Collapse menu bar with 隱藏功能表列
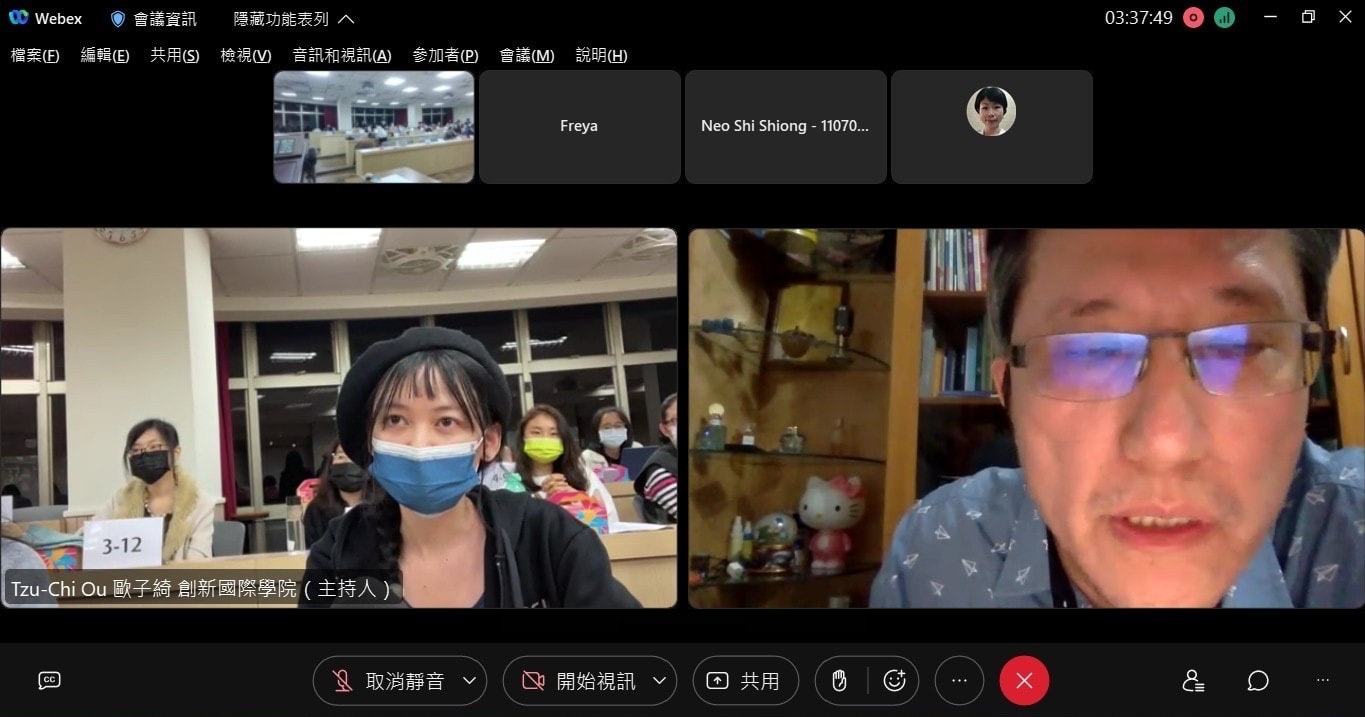Viewport: 1365px width, 717px height. pyautogui.click(x=294, y=19)
